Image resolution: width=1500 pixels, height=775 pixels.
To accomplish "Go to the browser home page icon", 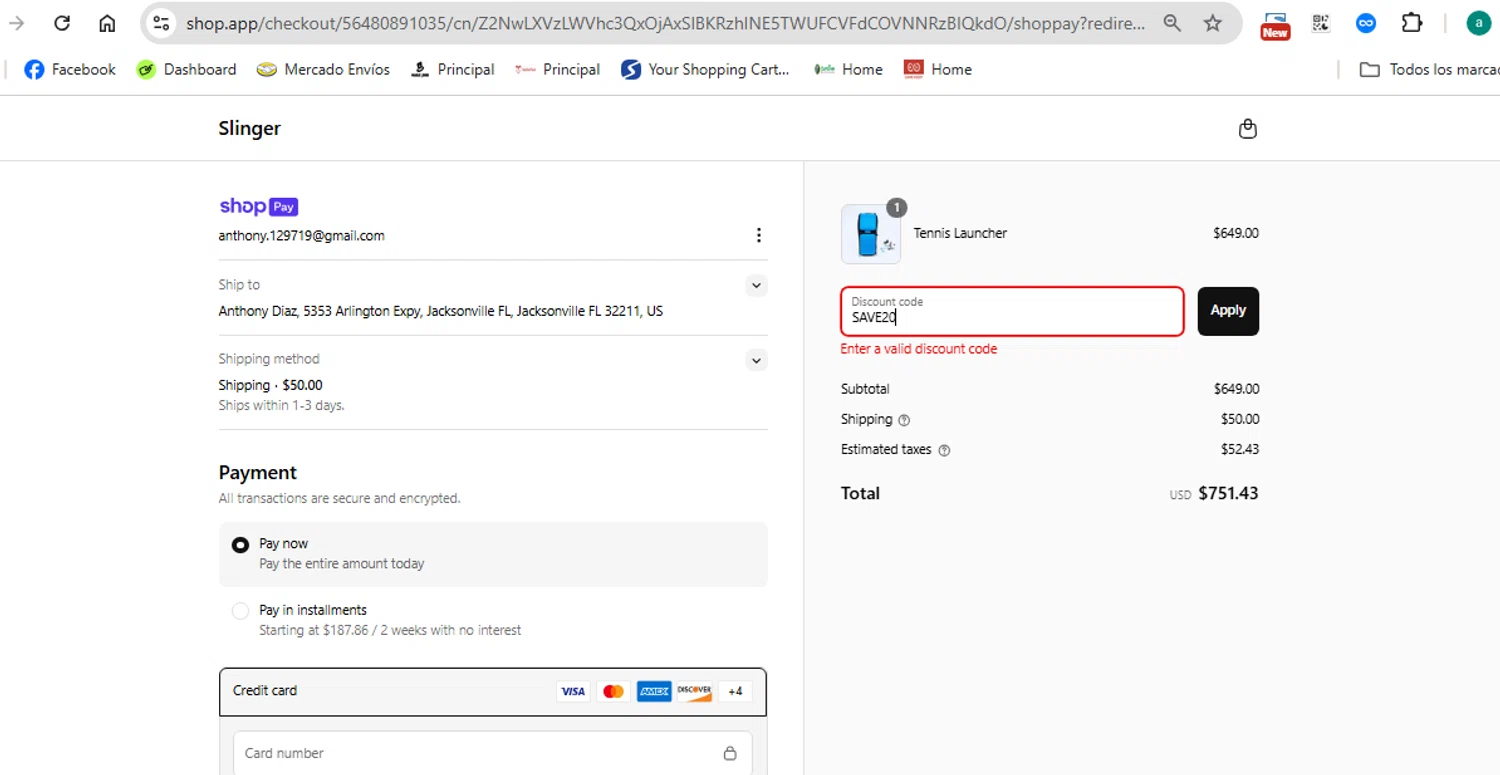I will (x=107, y=23).
